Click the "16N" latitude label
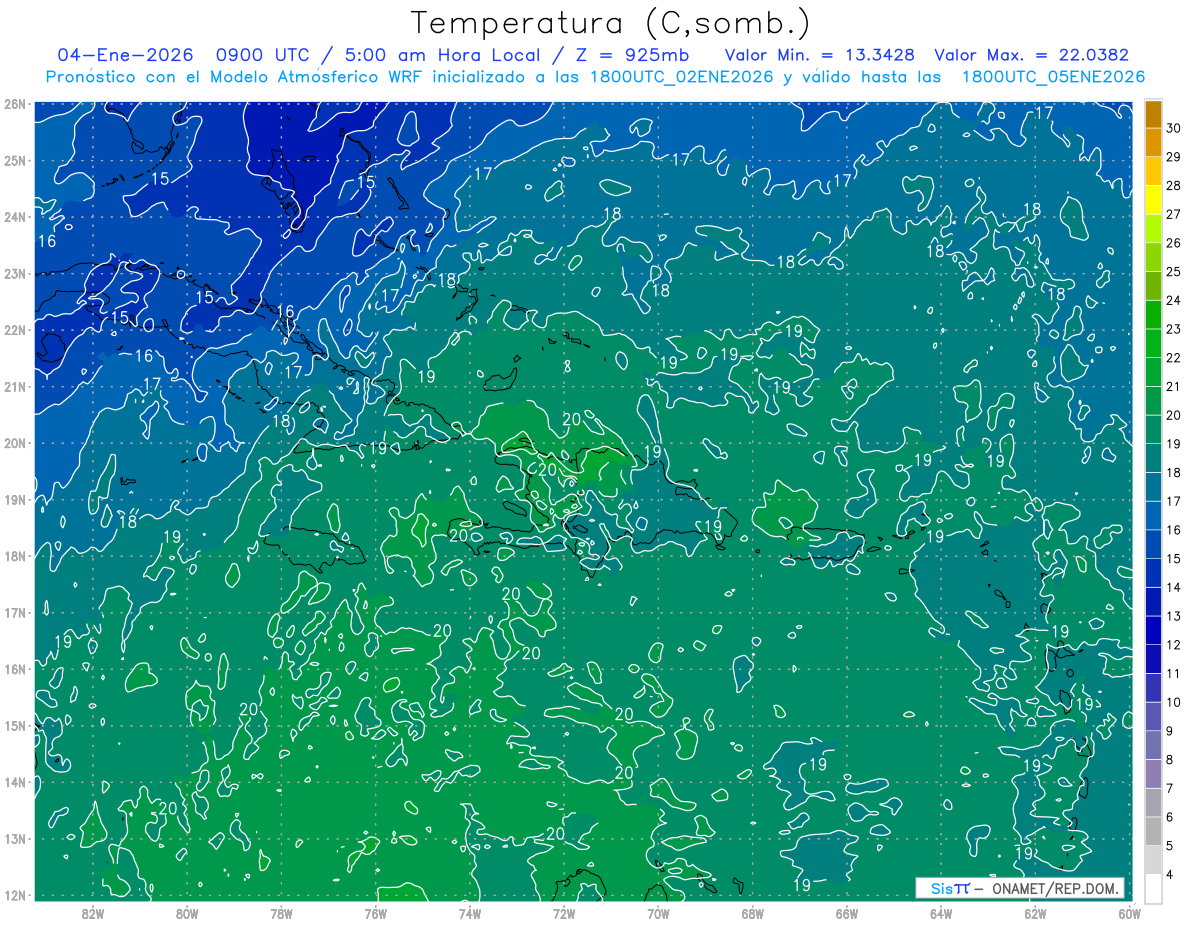This screenshot has height=927, width=1200. click(14, 669)
